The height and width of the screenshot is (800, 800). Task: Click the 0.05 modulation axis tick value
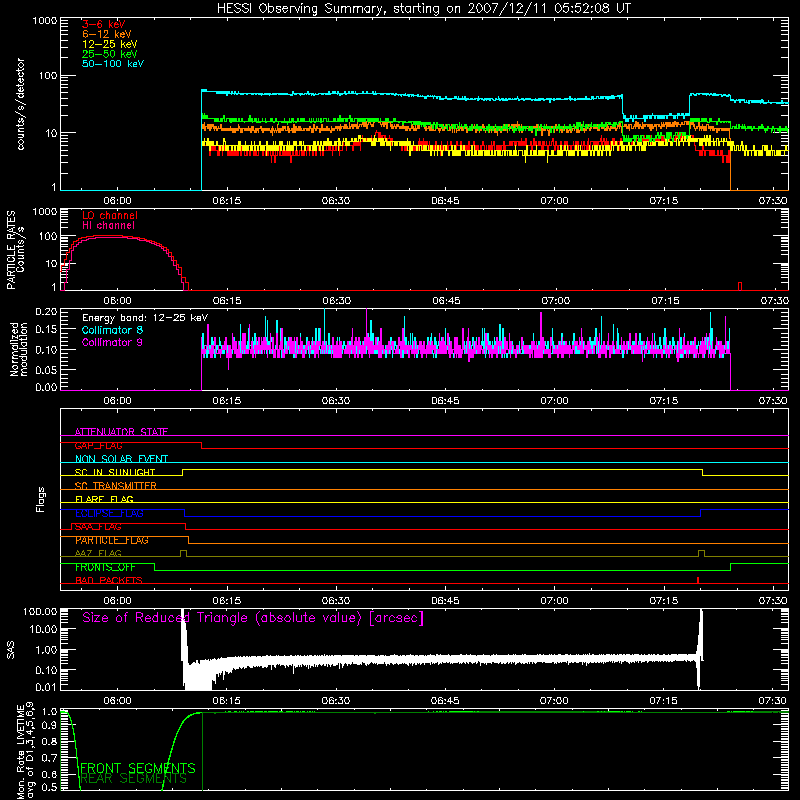click(46, 368)
